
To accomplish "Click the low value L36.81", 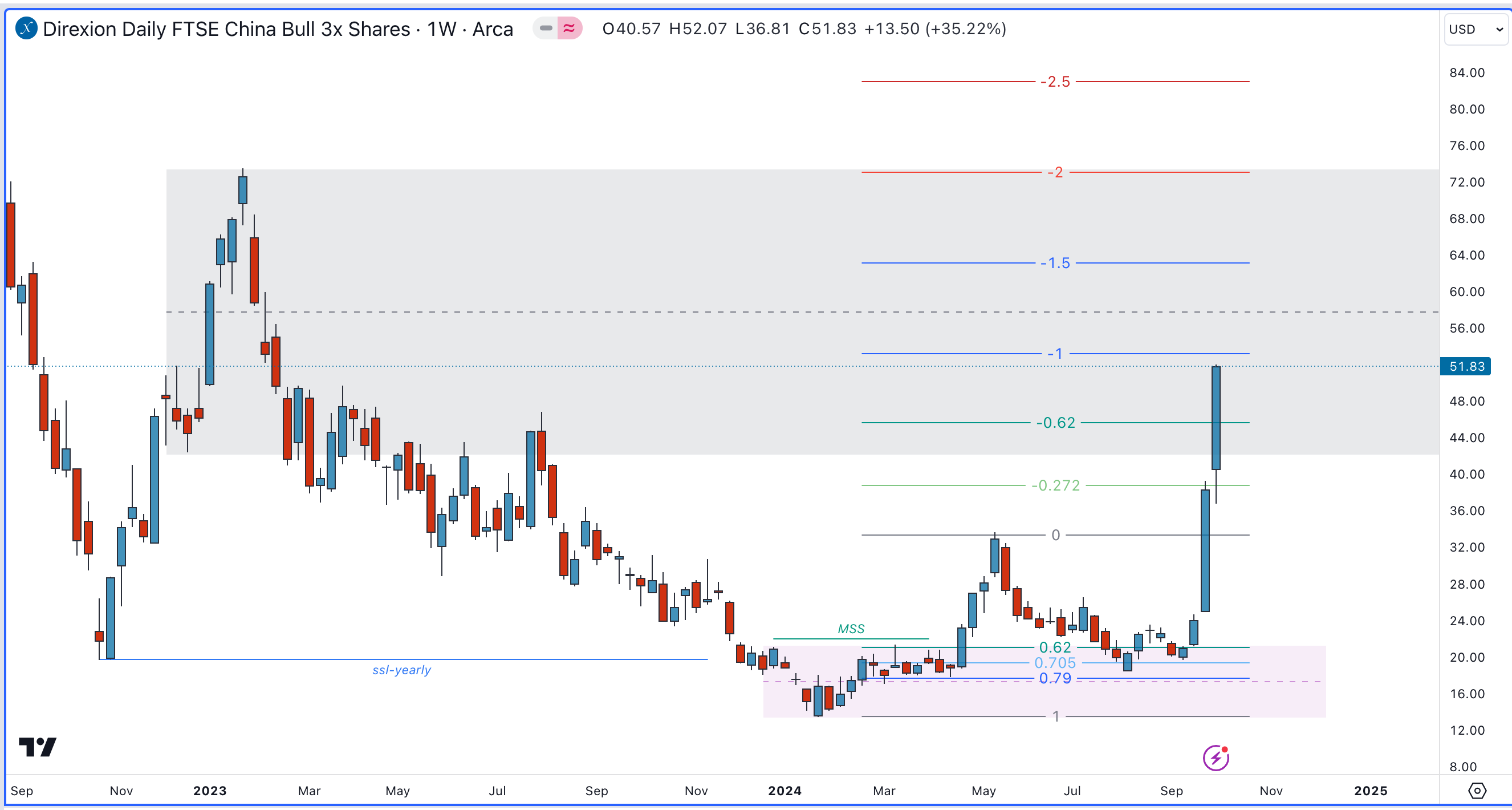I will point(762,29).
